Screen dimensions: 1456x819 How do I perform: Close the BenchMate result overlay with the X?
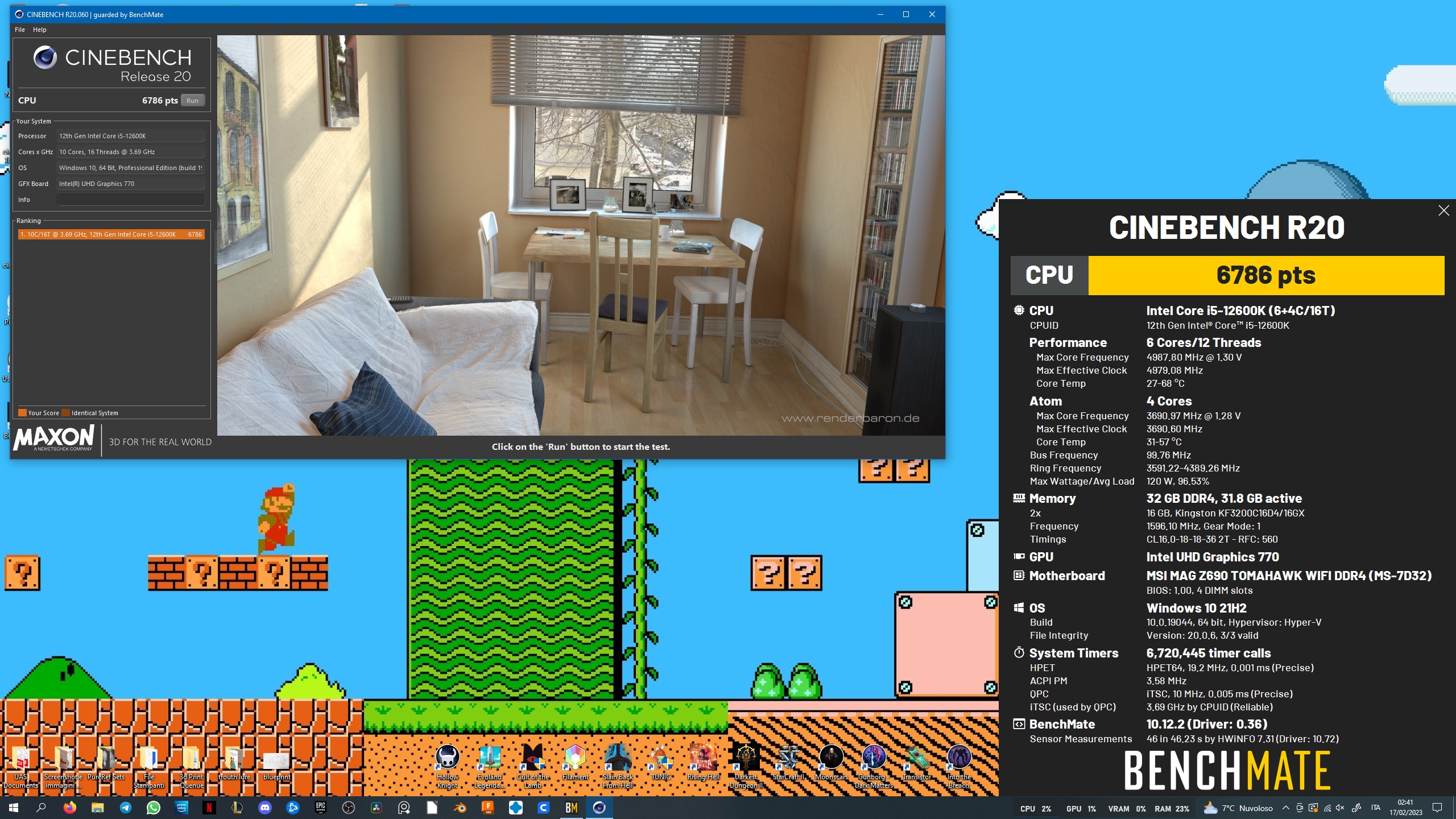1443,210
